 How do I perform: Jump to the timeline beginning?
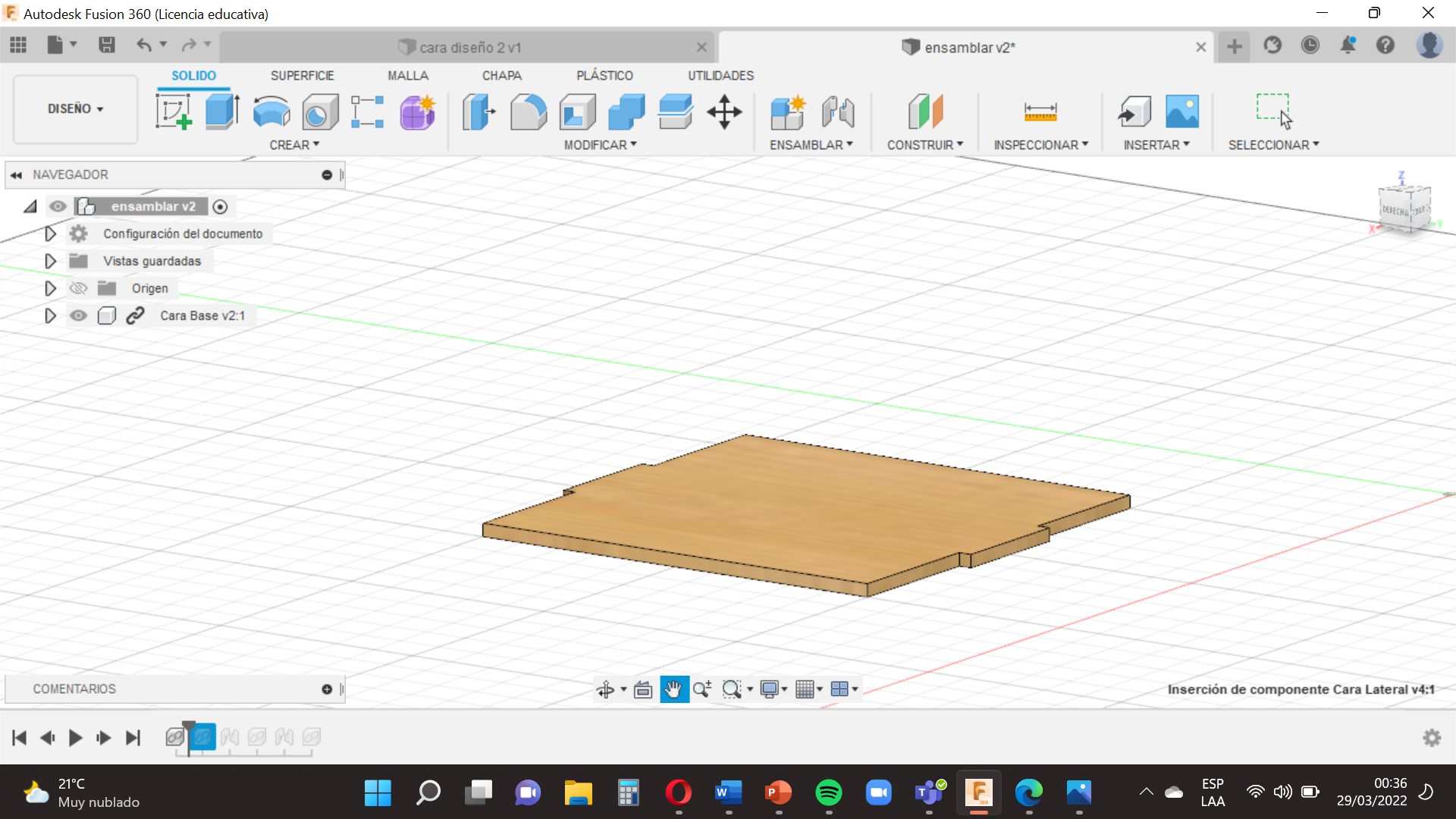point(20,738)
